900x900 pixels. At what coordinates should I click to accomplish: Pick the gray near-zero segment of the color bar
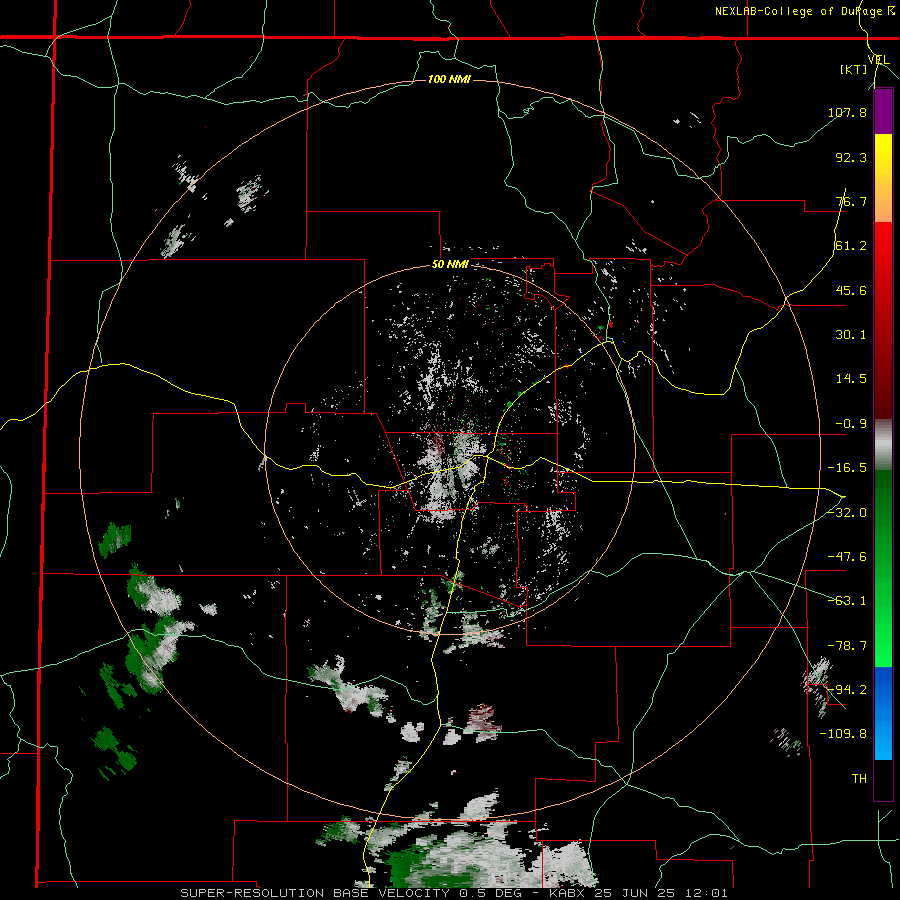click(883, 445)
